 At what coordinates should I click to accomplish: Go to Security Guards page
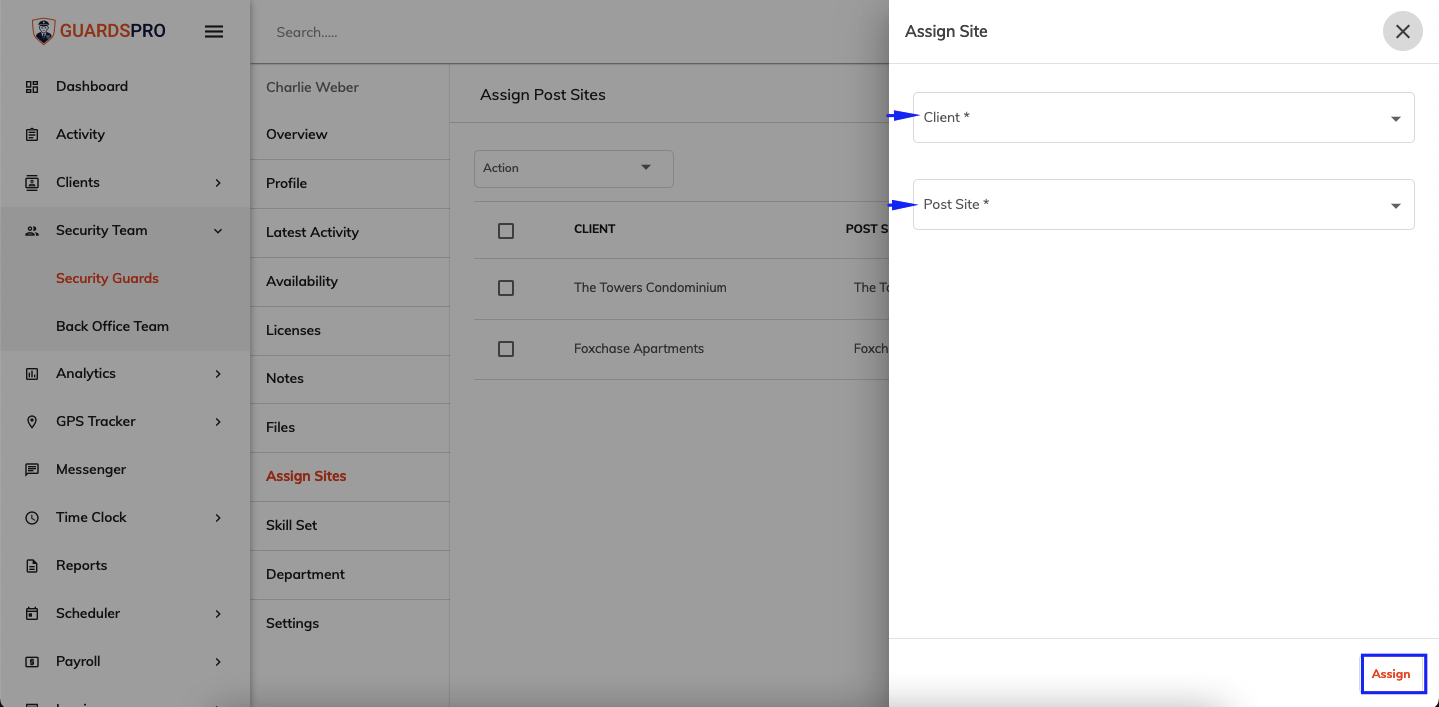(107, 278)
